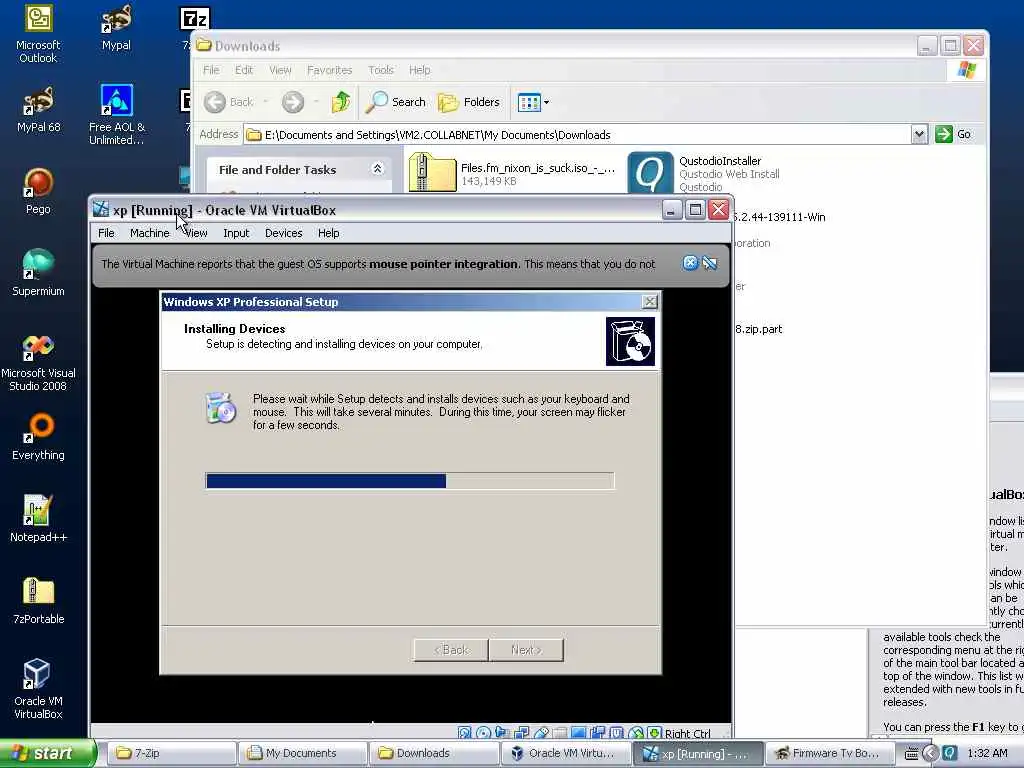Expand the address bar dropdown
Screen dimensions: 1024x768
tap(919, 135)
